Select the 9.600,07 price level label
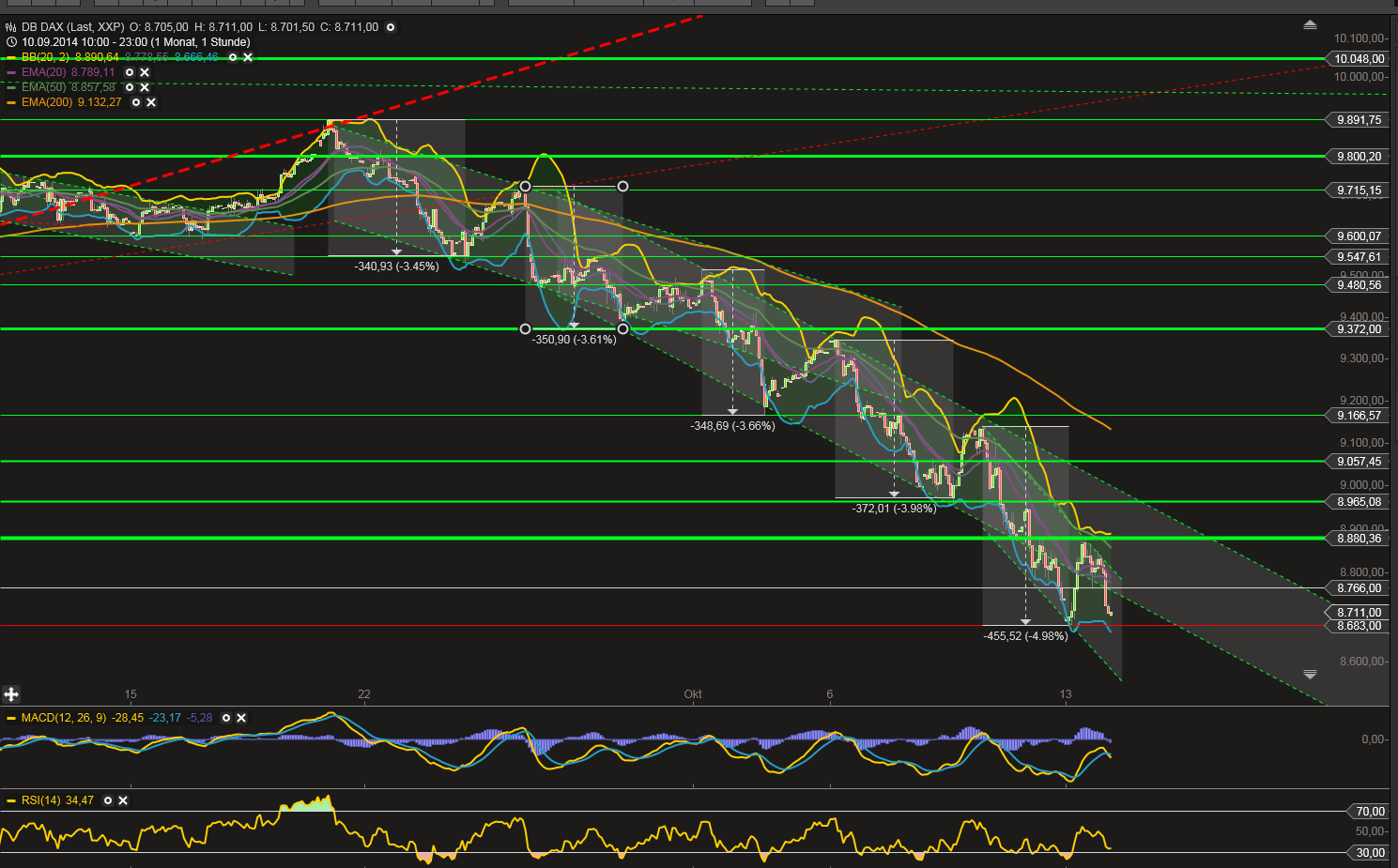The height and width of the screenshot is (868, 1398). (1358, 236)
